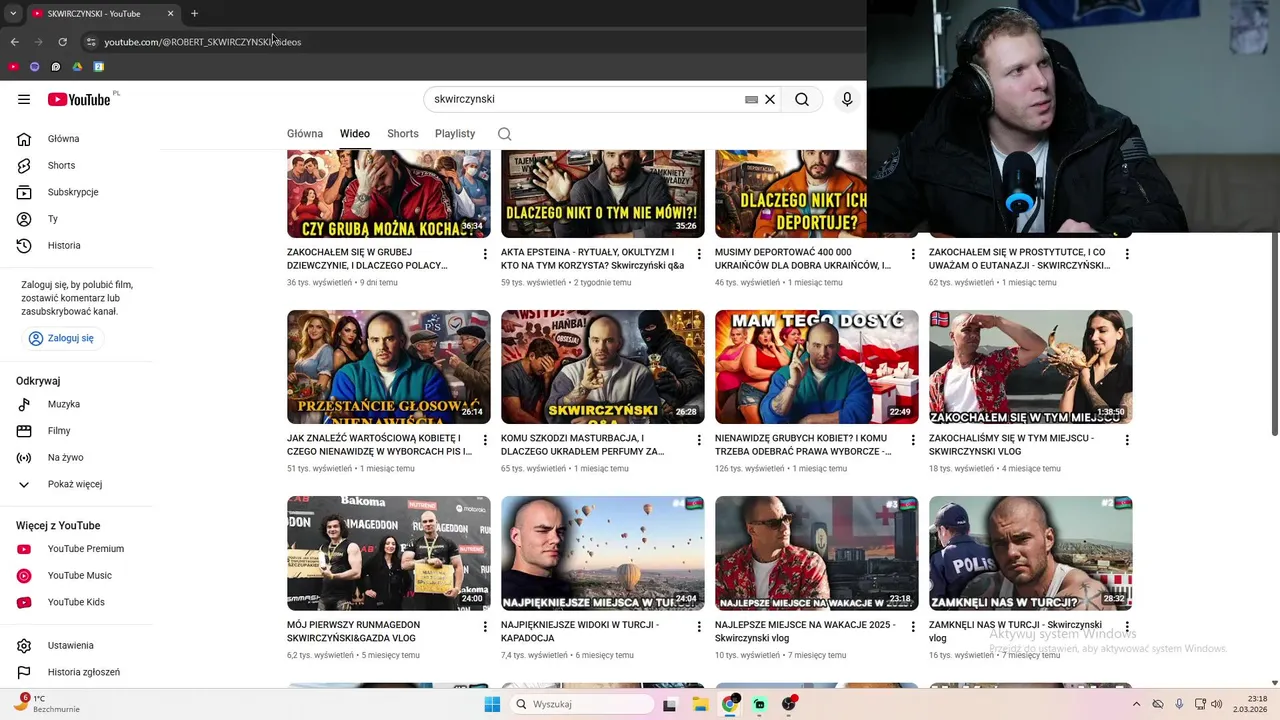This screenshot has height=720, width=1280.
Task: Open on-screen keyboard icon in search box
Action: coord(751,100)
